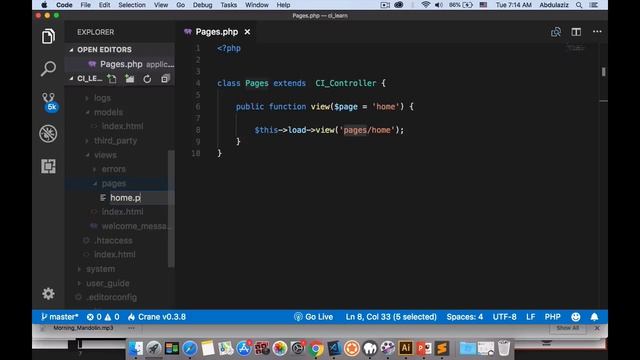
Task: Collapse all folders in explorer
Action: point(165,79)
